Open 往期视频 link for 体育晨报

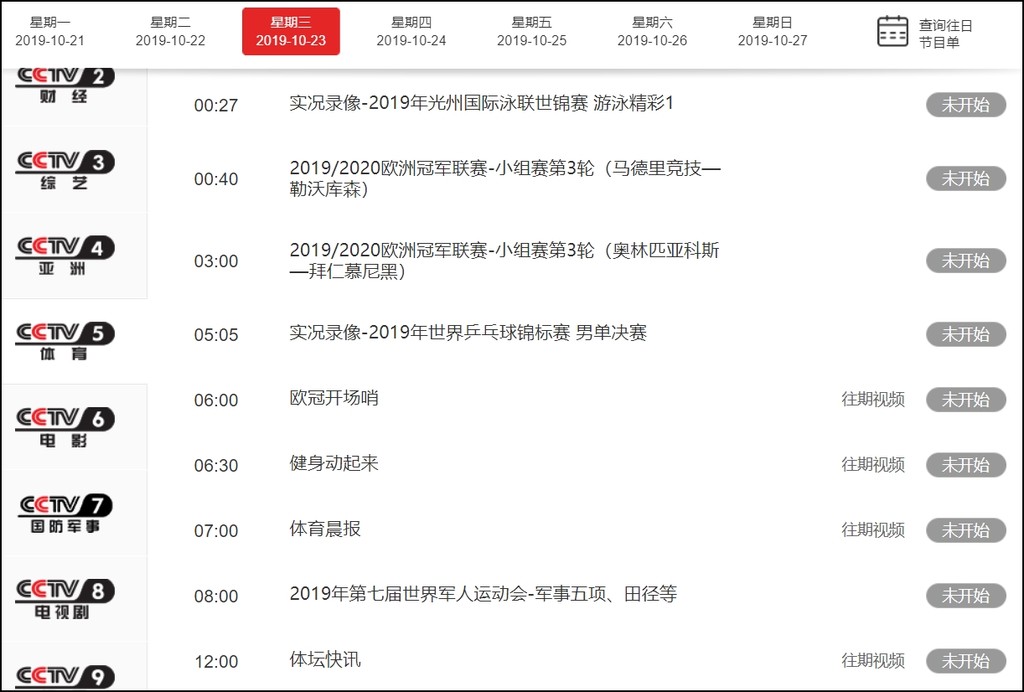pyautogui.click(x=872, y=530)
